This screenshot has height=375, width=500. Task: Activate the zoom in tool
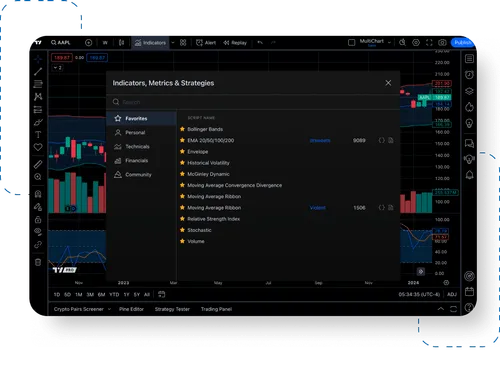pos(38,177)
